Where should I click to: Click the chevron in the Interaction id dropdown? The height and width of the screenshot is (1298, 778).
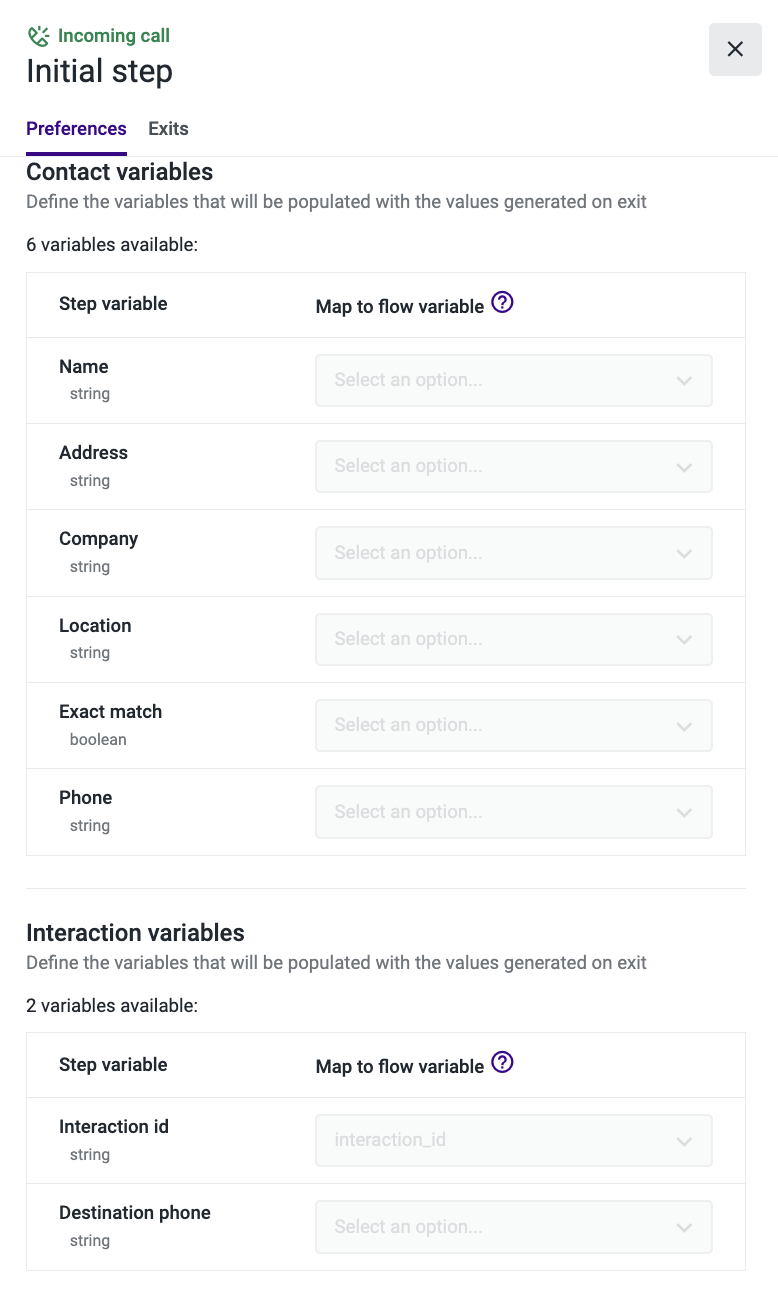coord(684,1142)
